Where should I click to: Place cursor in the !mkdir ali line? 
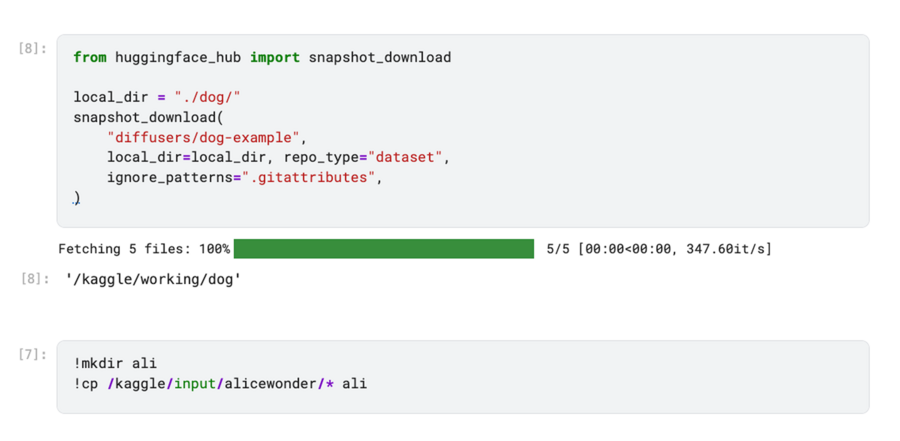[x=115, y=363]
